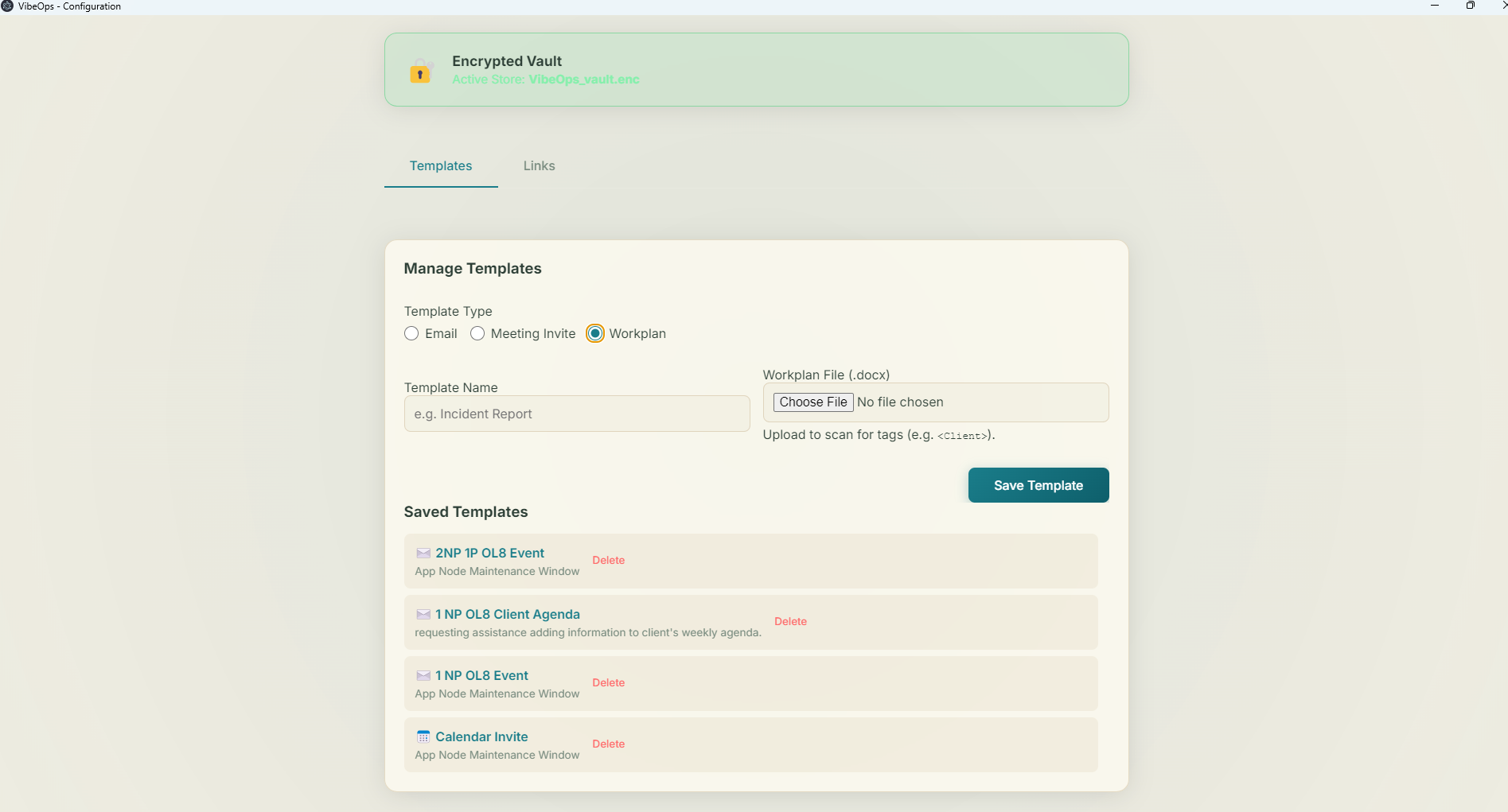The image size is (1508, 812).
Task: Click the VibeOps app icon in the title bar
Action: point(8,6)
